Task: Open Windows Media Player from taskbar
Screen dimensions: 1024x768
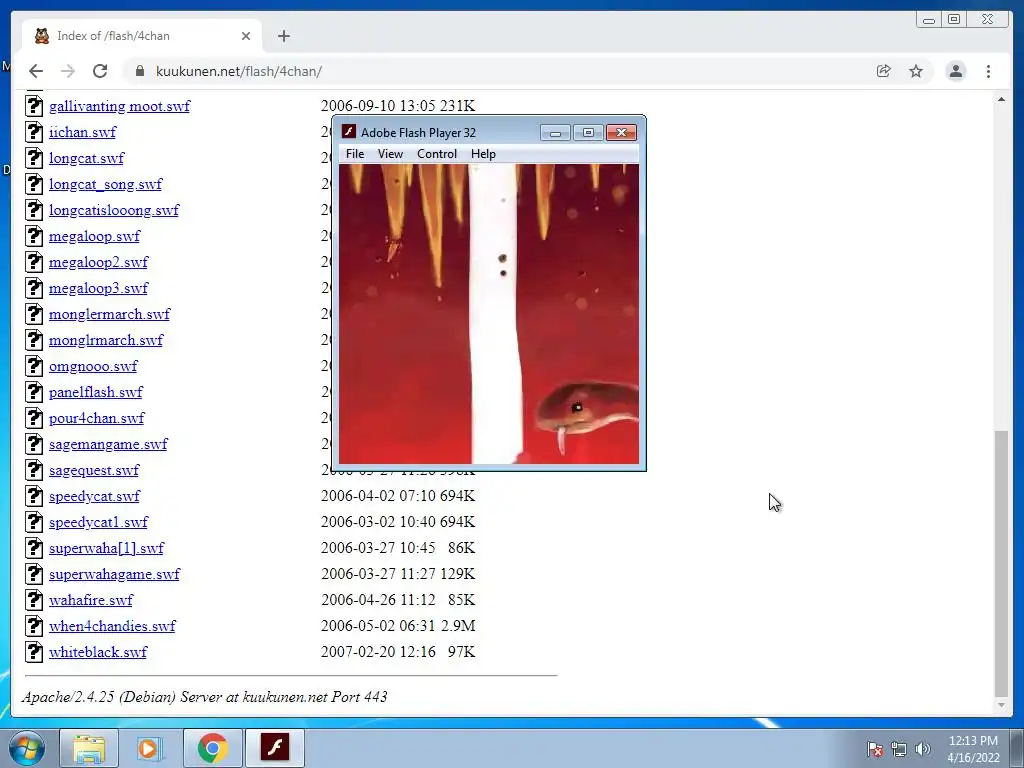Action: (150, 748)
